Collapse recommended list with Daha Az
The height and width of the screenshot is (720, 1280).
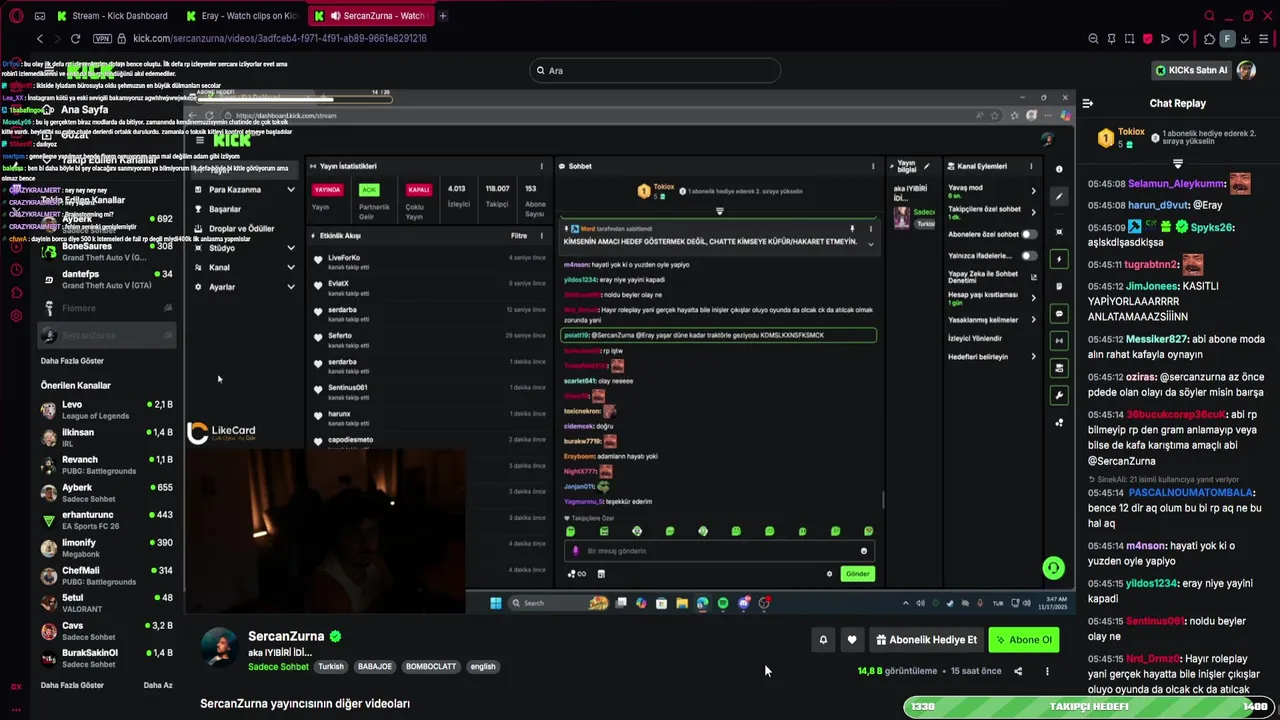158,685
